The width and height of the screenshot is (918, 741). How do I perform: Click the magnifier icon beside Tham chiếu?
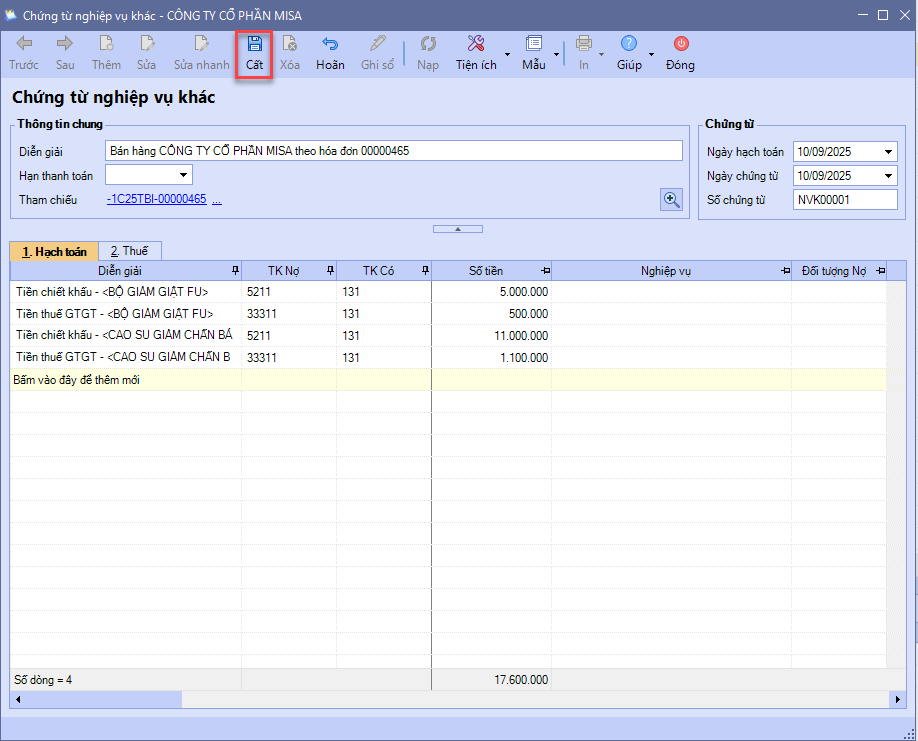(671, 199)
